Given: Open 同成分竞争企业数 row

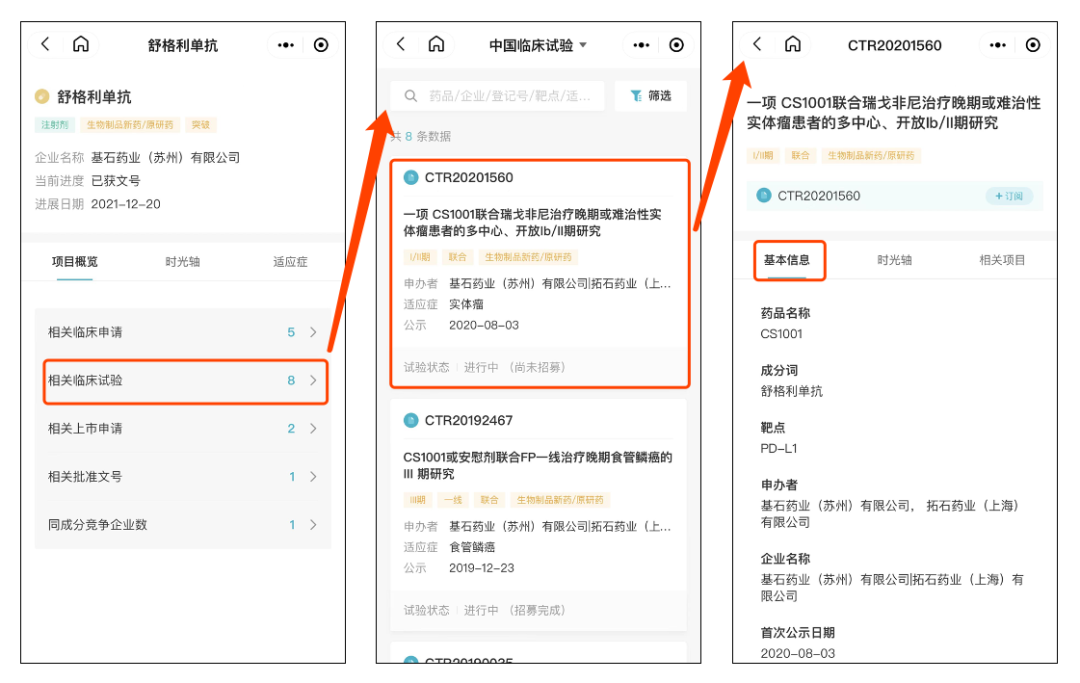Looking at the screenshot, I should 183,525.
